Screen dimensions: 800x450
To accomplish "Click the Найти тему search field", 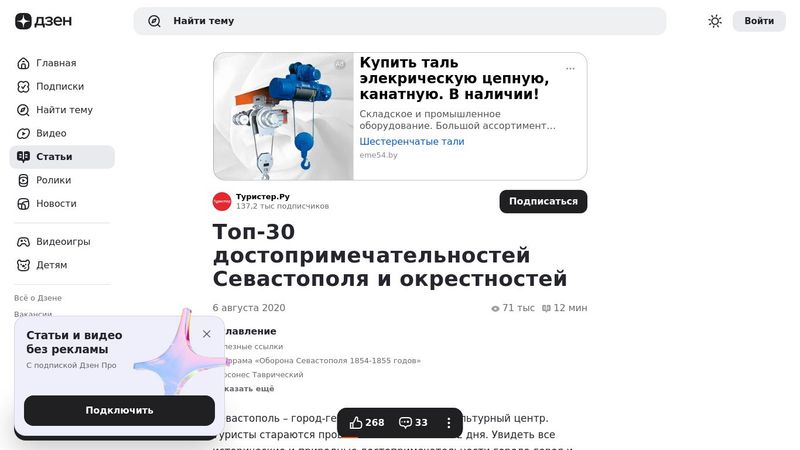I will tap(400, 21).
